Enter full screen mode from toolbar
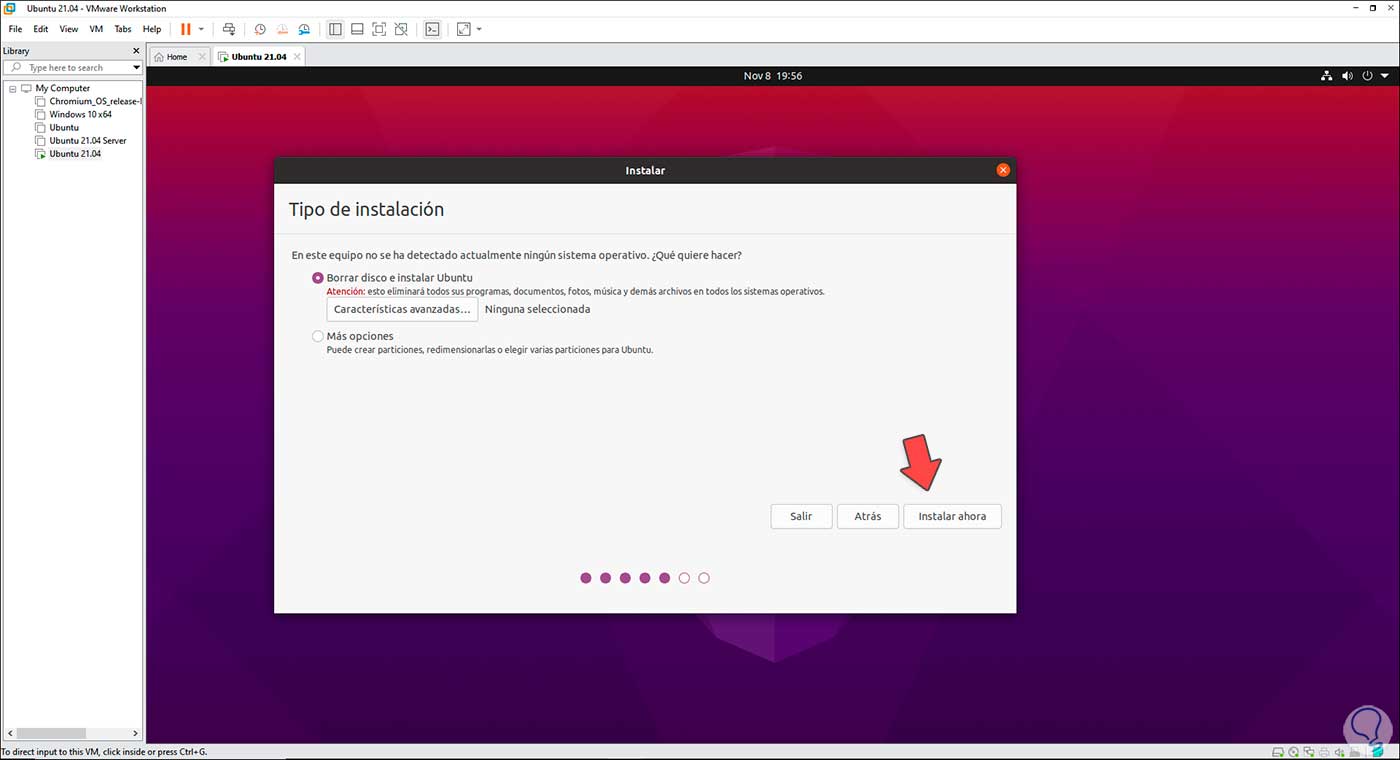The height and width of the screenshot is (760, 1400). pos(379,29)
